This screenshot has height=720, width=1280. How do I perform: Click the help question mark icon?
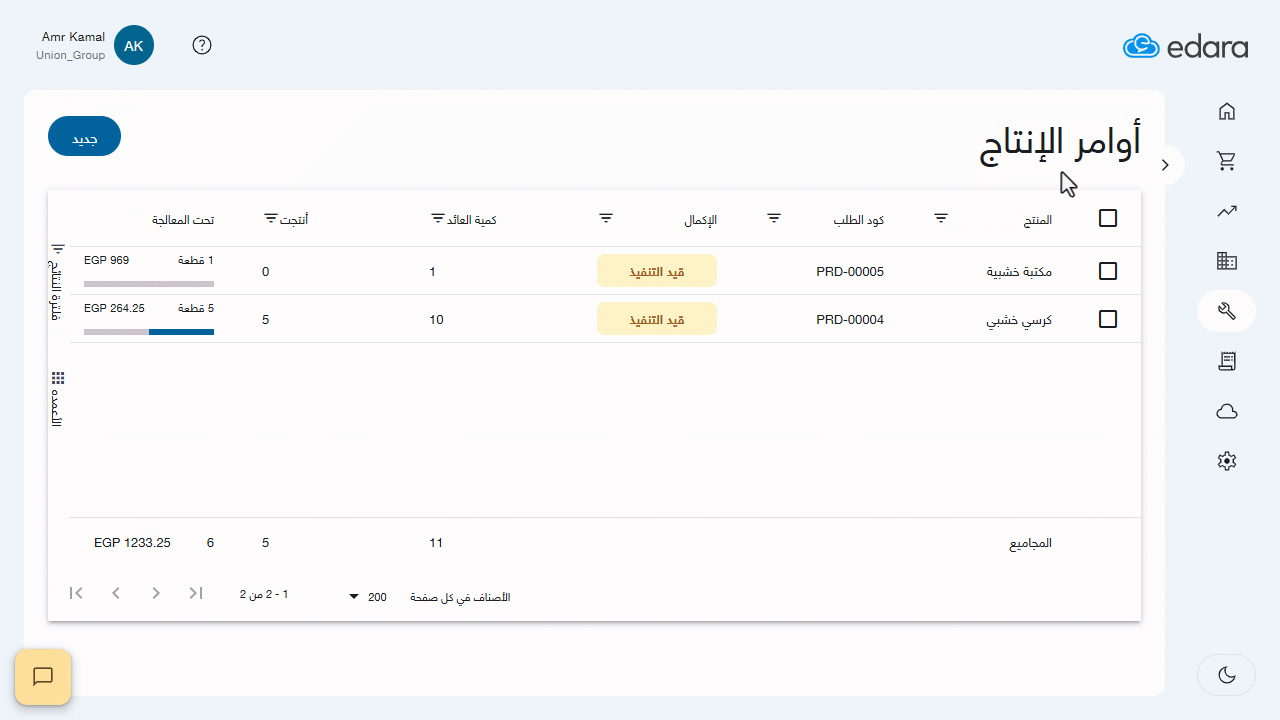click(x=202, y=45)
